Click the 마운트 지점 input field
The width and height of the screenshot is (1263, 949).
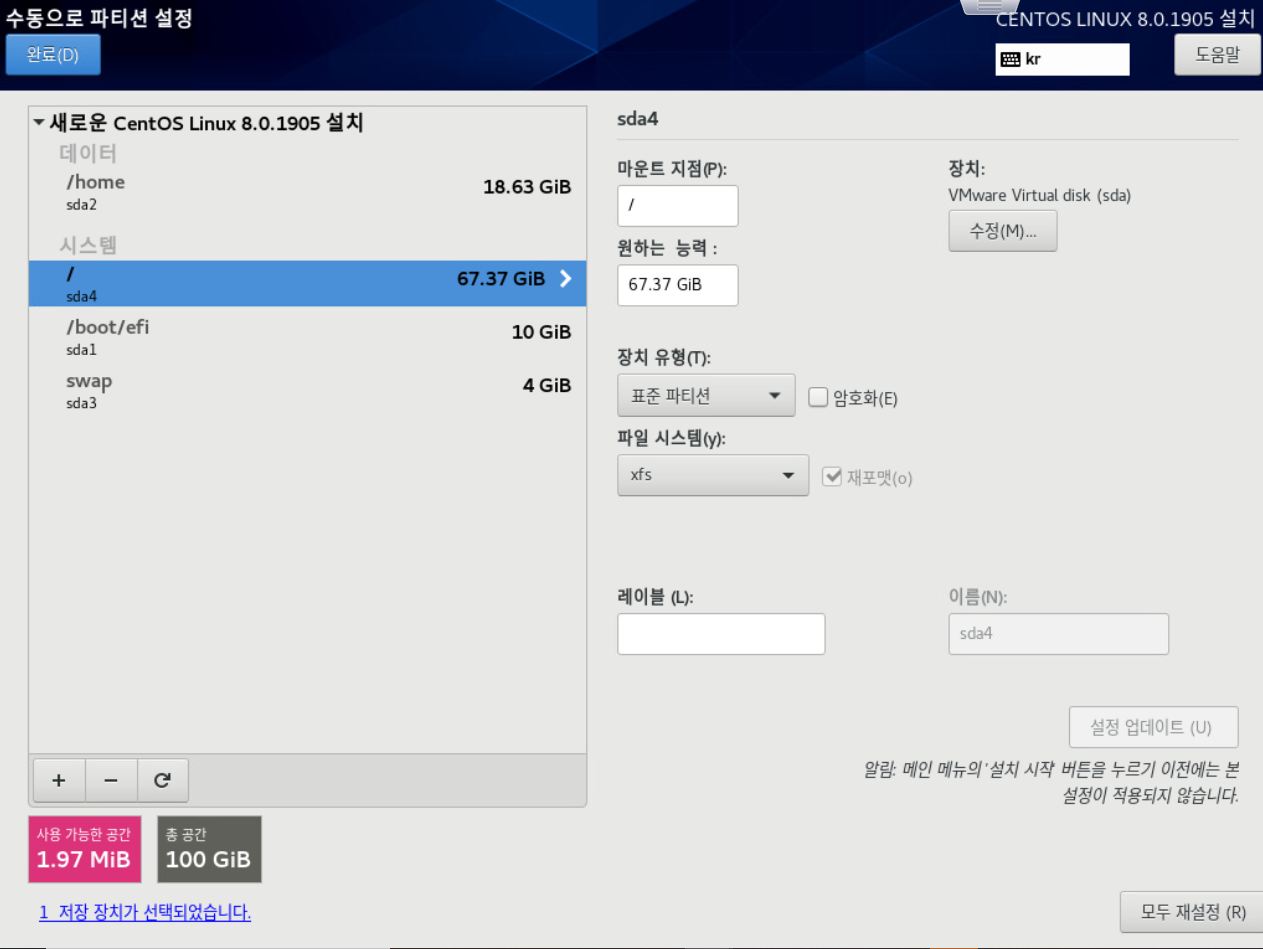pyautogui.click(x=678, y=206)
